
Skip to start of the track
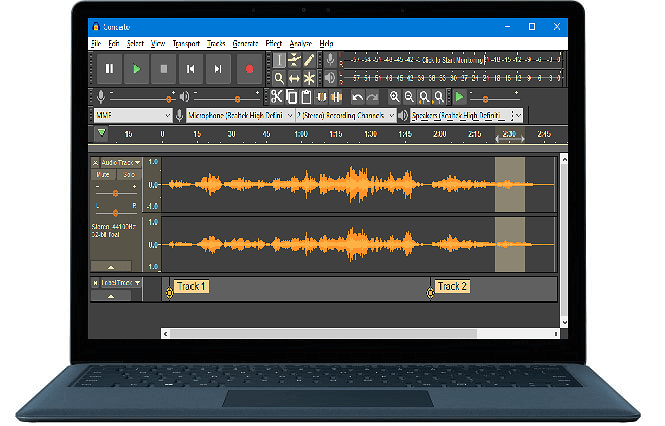(190, 69)
